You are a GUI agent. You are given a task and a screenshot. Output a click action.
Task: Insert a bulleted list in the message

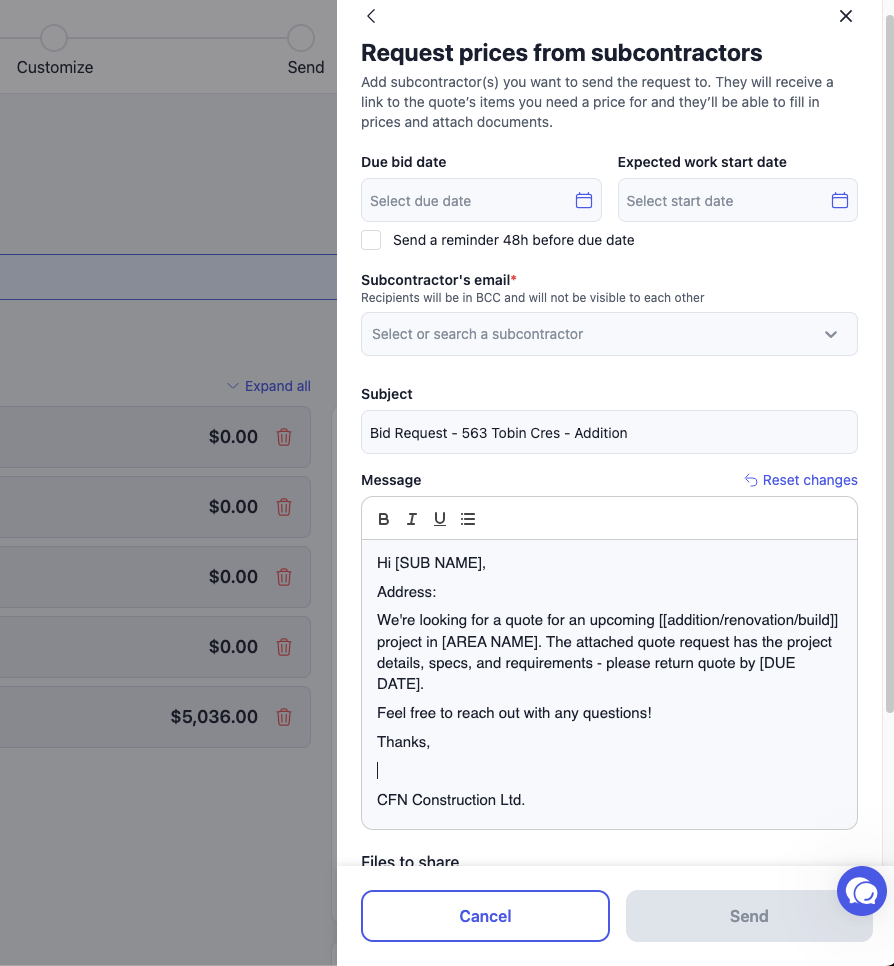point(468,519)
